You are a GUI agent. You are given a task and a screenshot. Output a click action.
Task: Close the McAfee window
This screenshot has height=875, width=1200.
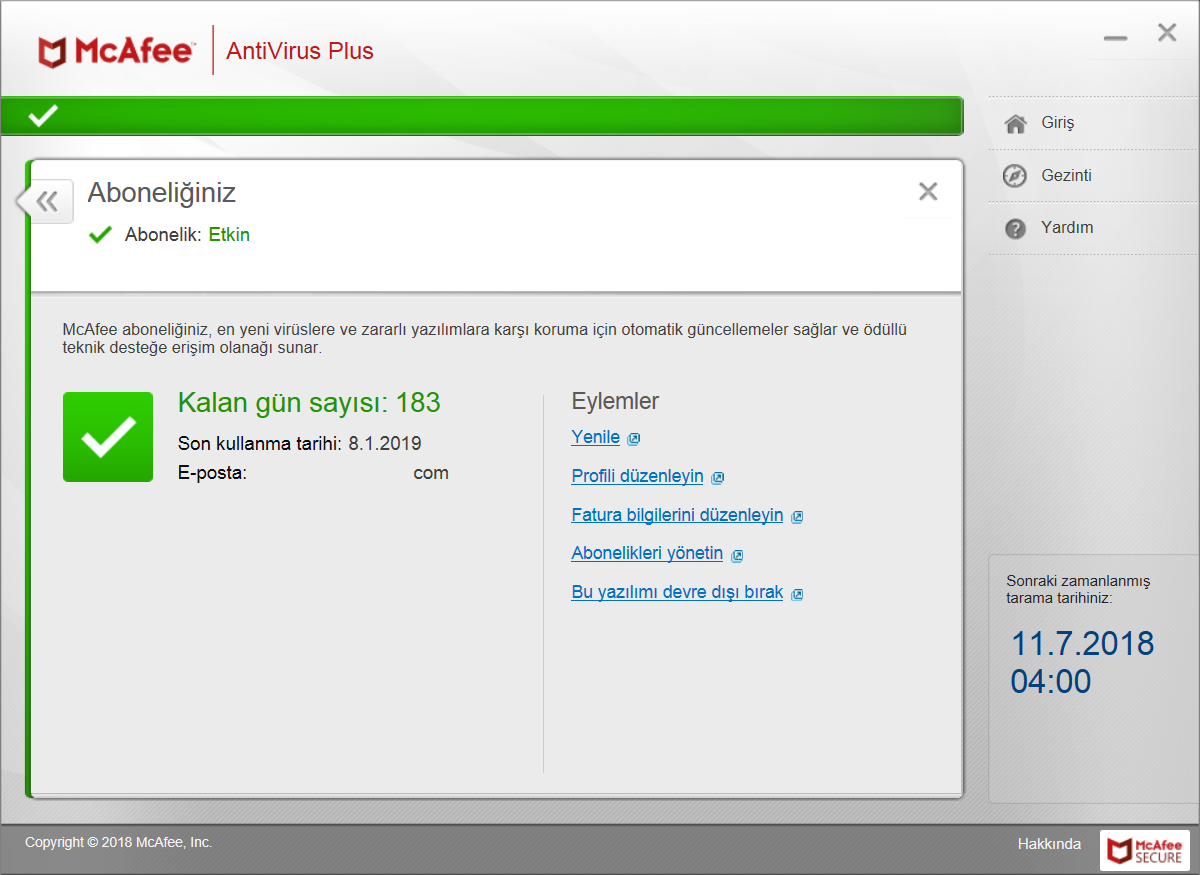tap(1167, 33)
